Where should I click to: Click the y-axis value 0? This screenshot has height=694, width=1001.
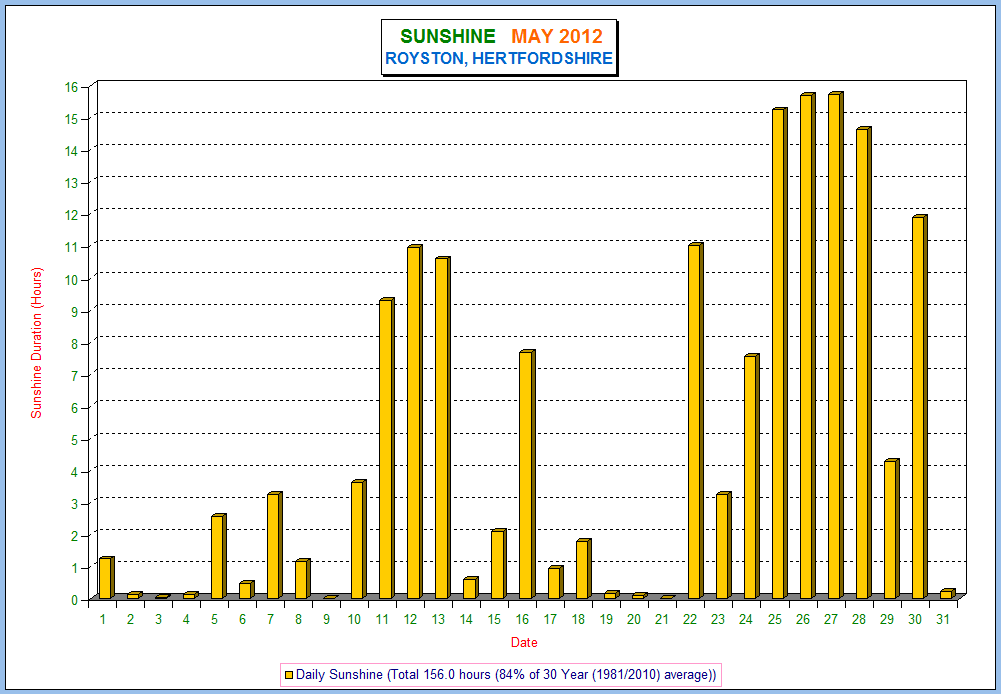[74, 600]
